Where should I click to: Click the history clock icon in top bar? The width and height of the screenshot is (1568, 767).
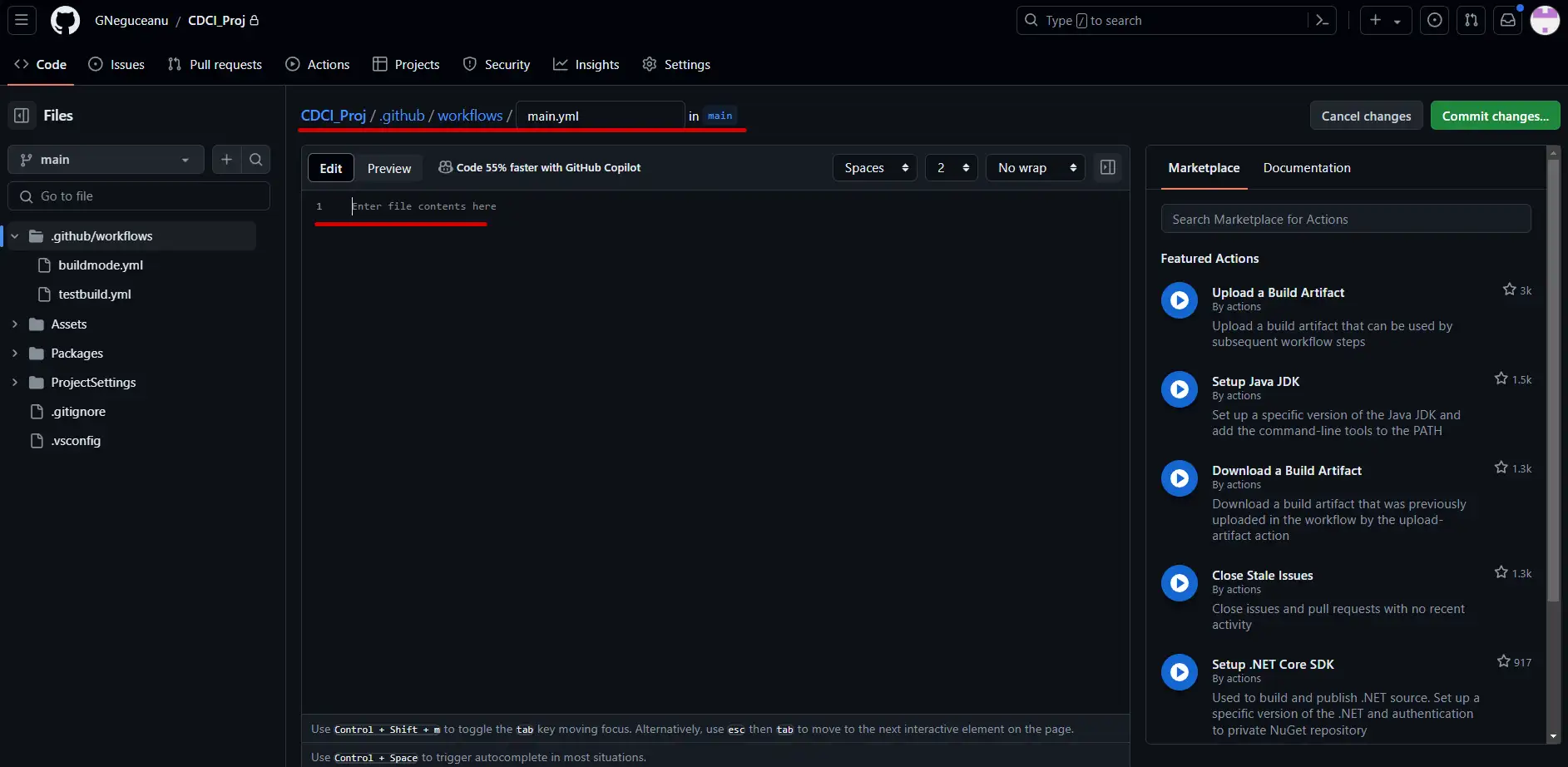click(x=1434, y=20)
